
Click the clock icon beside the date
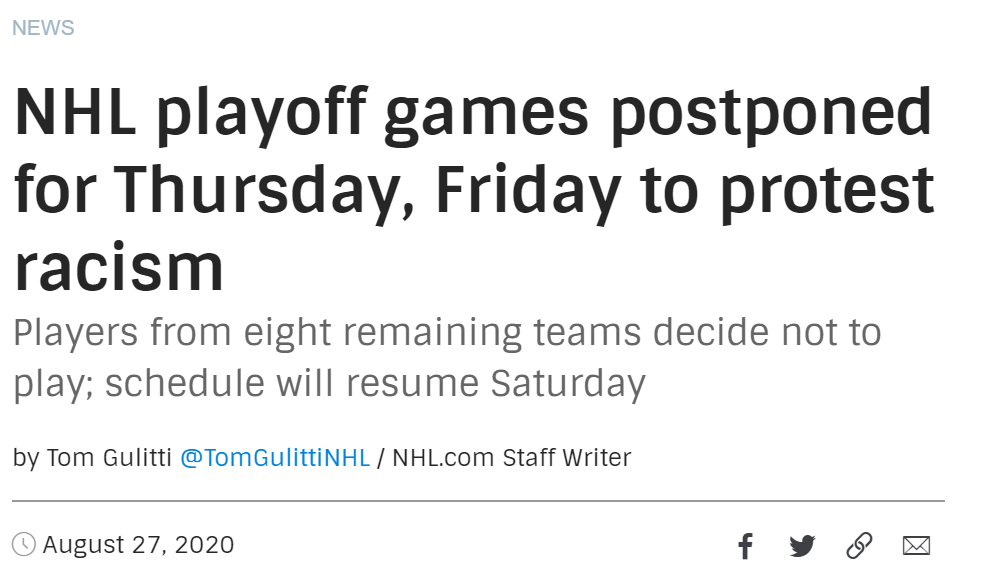click(x=24, y=545)
